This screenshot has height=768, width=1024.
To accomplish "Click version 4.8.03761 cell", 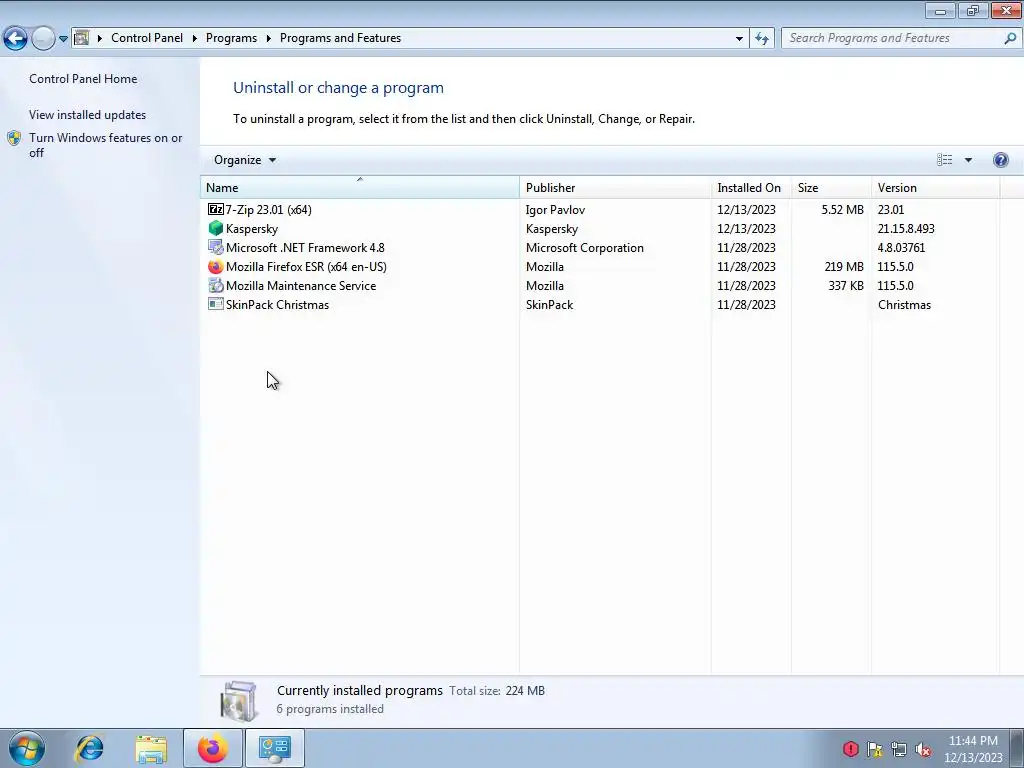I will point(901,248).
